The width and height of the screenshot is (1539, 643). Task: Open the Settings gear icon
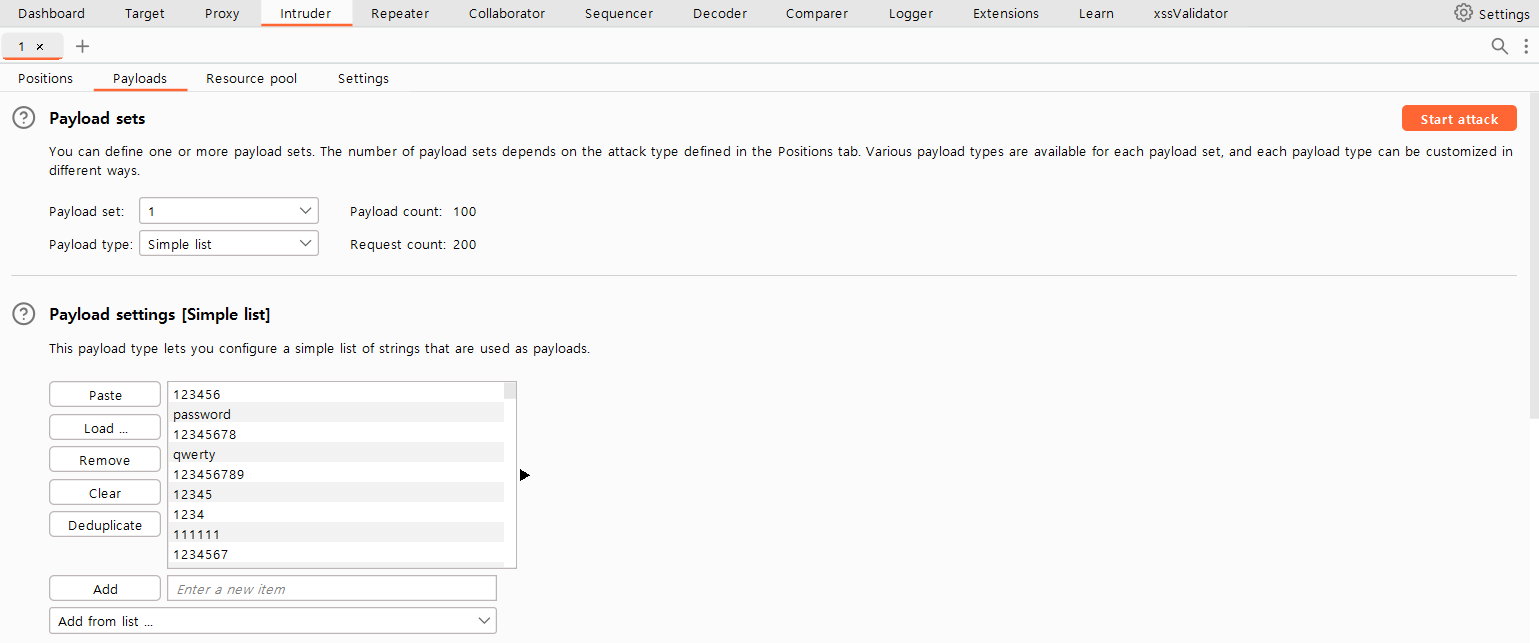1463,13
